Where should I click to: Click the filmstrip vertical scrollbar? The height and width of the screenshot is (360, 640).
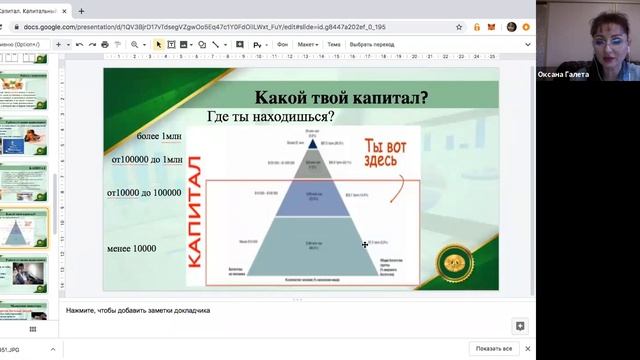55,204
